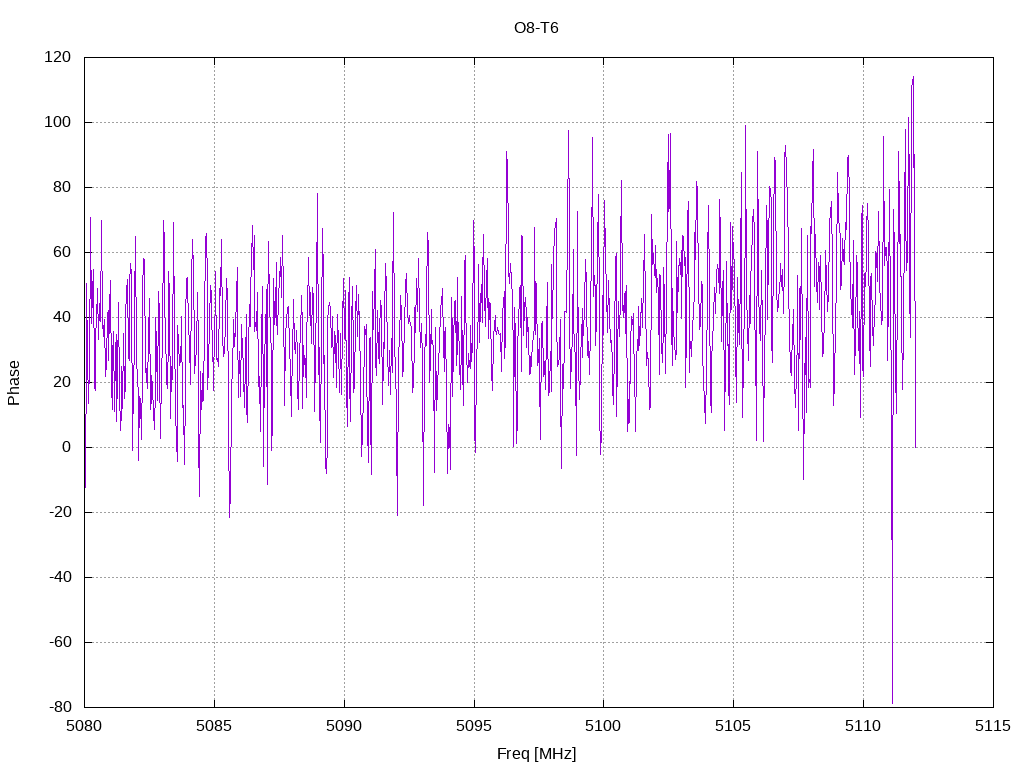Click the y-axis tick label 40
This screenshot has width=1024, height=768.
point(62,317)
